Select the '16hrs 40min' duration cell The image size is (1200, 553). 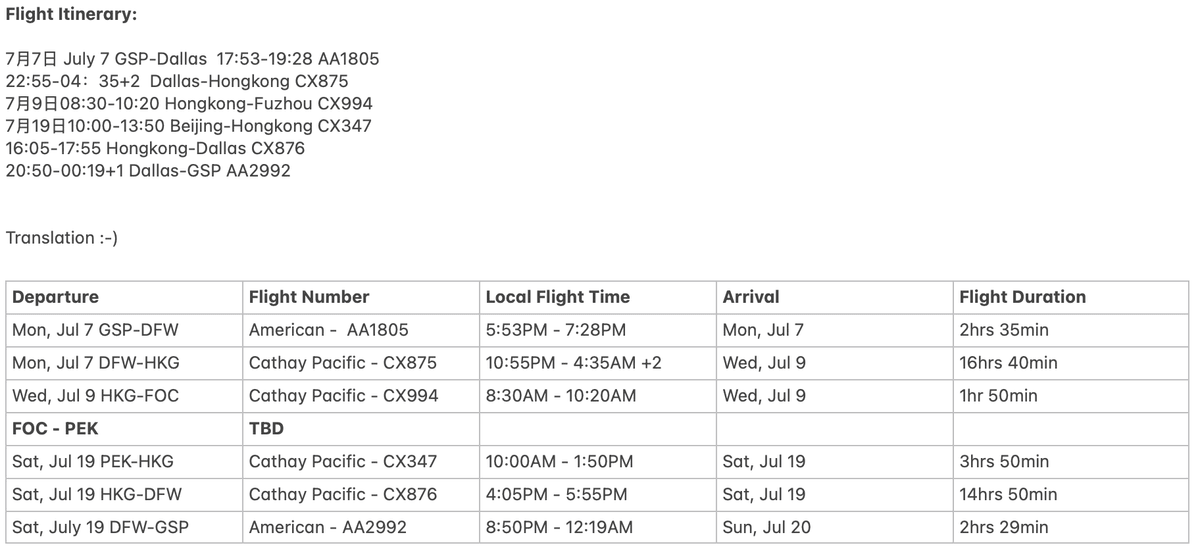click(1008, 363)
